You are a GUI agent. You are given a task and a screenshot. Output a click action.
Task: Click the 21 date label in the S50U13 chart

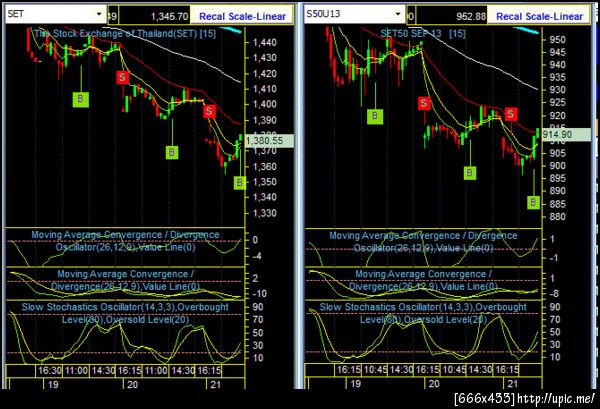(513, 383)
